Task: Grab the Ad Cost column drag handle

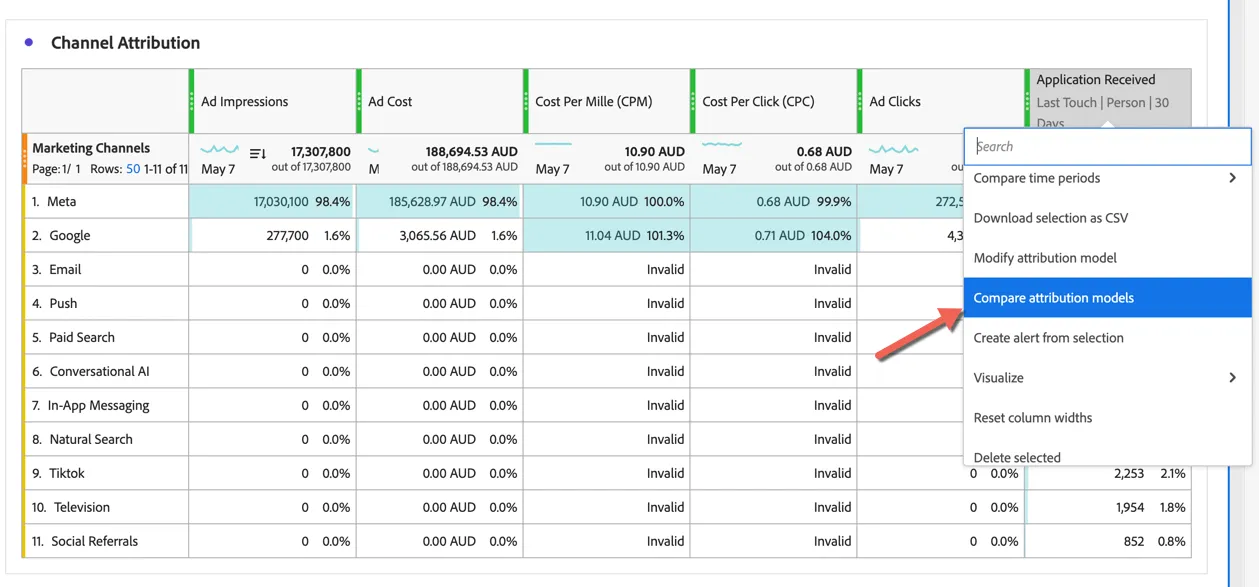Action: 359,101
